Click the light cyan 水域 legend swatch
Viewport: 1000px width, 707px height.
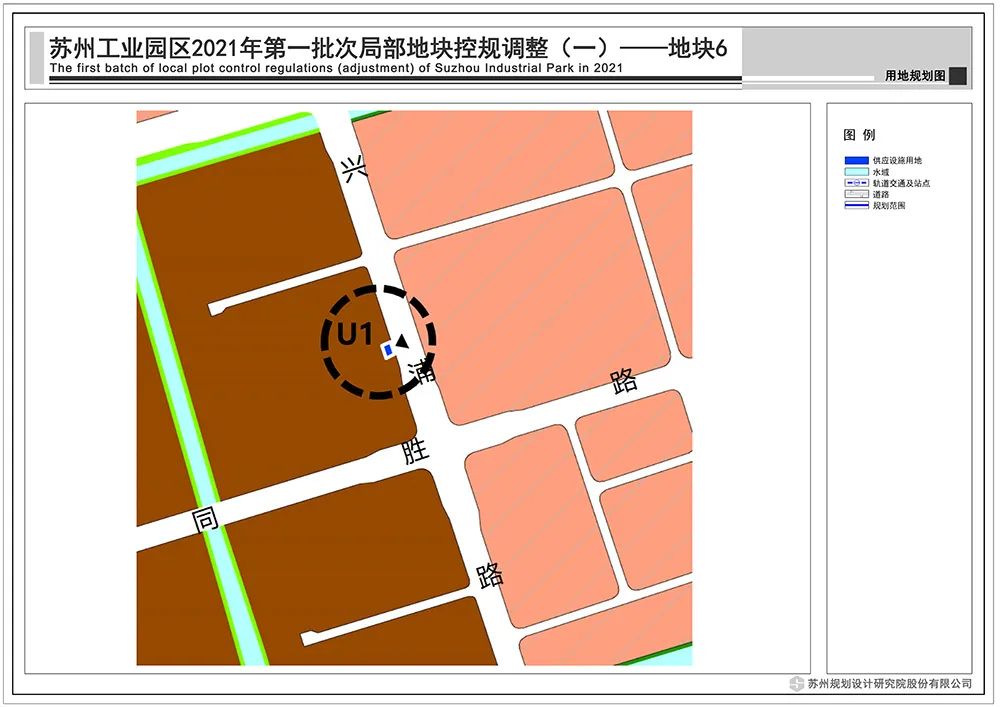(x=856, y=172)
